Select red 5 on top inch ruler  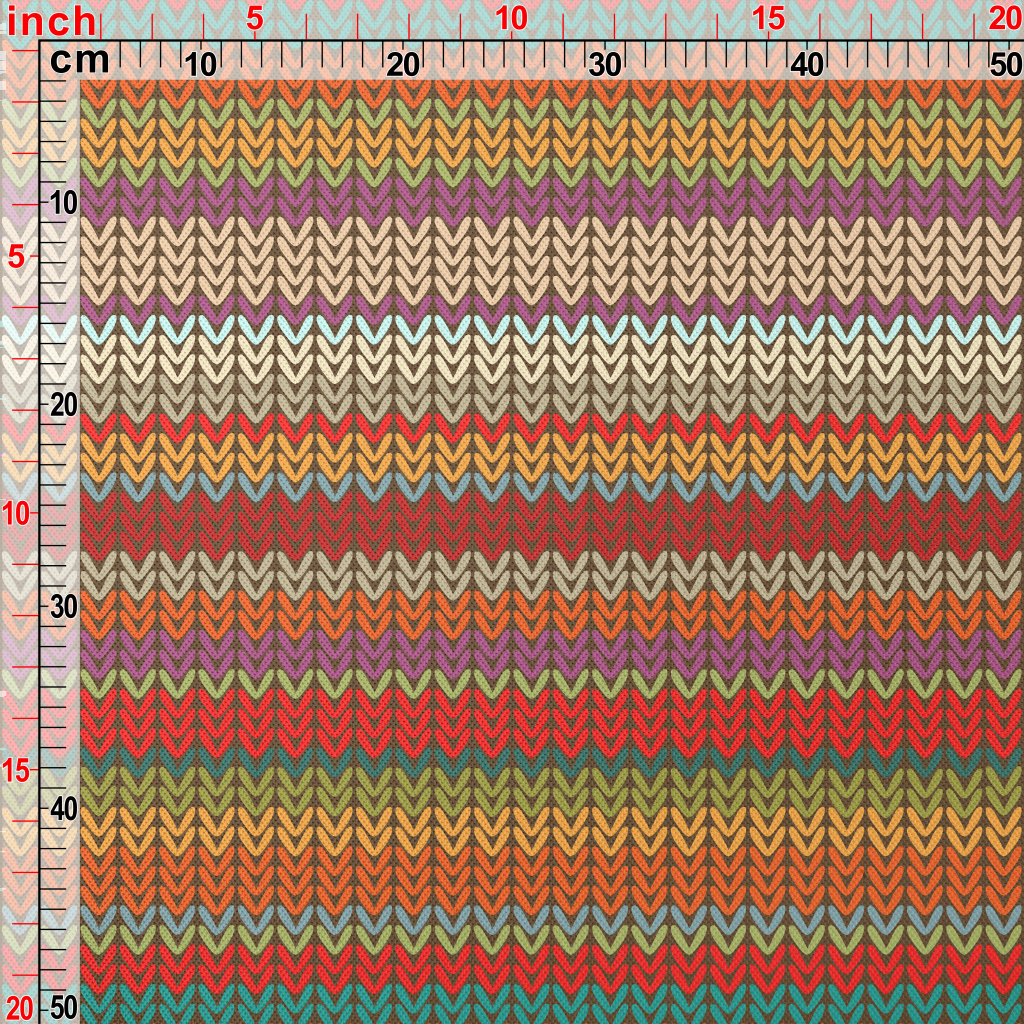(255, 20)
